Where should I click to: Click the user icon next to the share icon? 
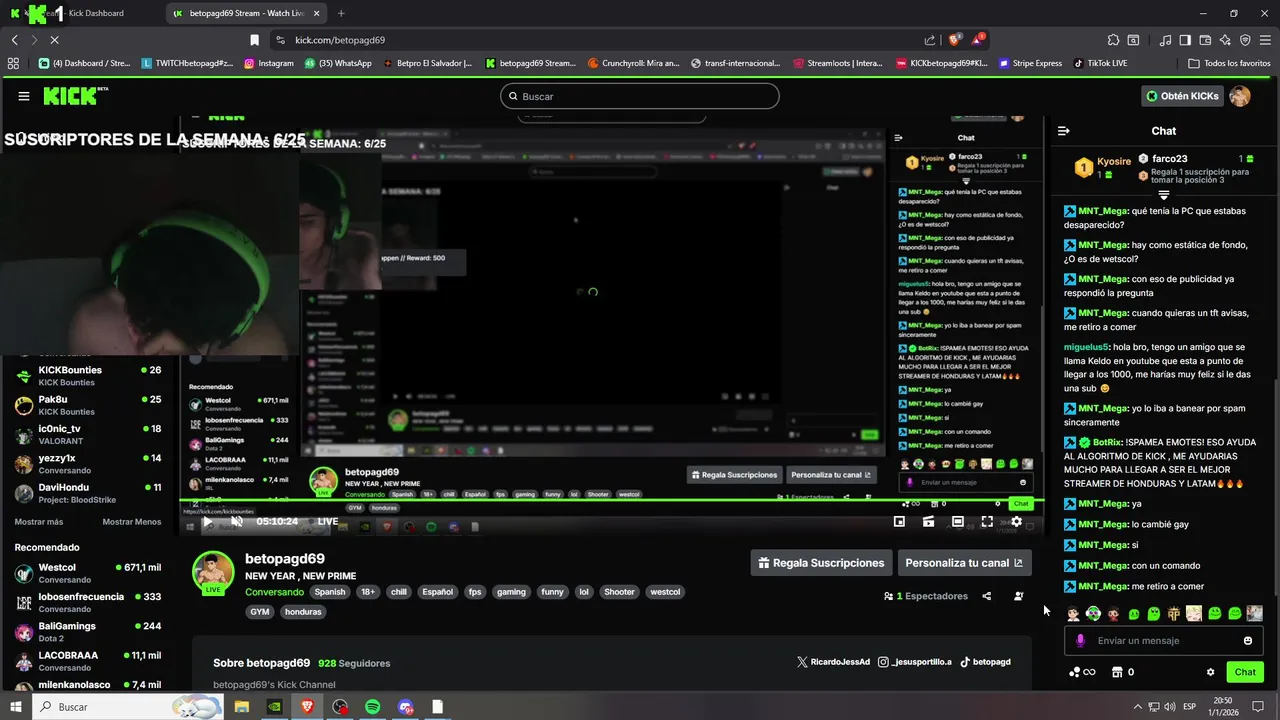1019,596
